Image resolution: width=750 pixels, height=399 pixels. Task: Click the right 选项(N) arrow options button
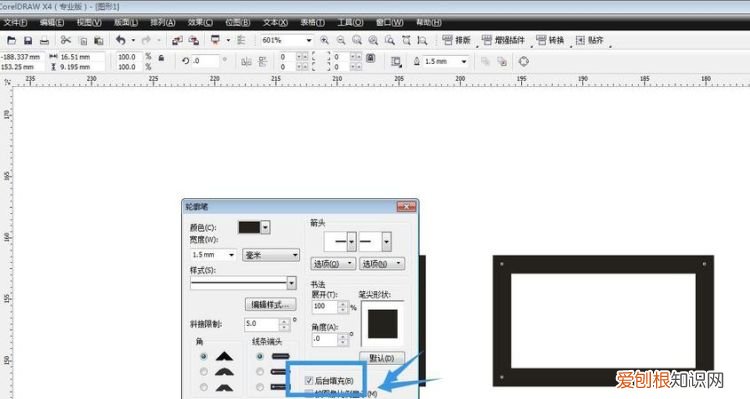coord(383,263)
